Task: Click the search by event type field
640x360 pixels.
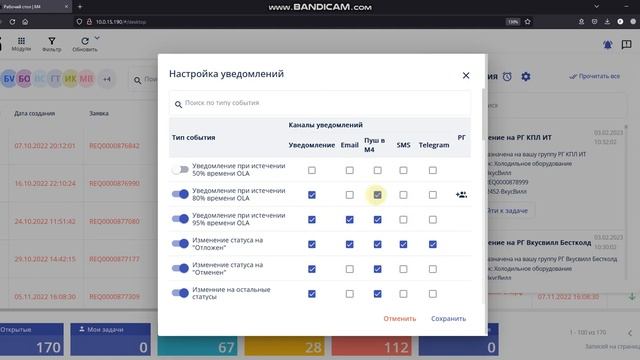Action: tap(320, 103)
